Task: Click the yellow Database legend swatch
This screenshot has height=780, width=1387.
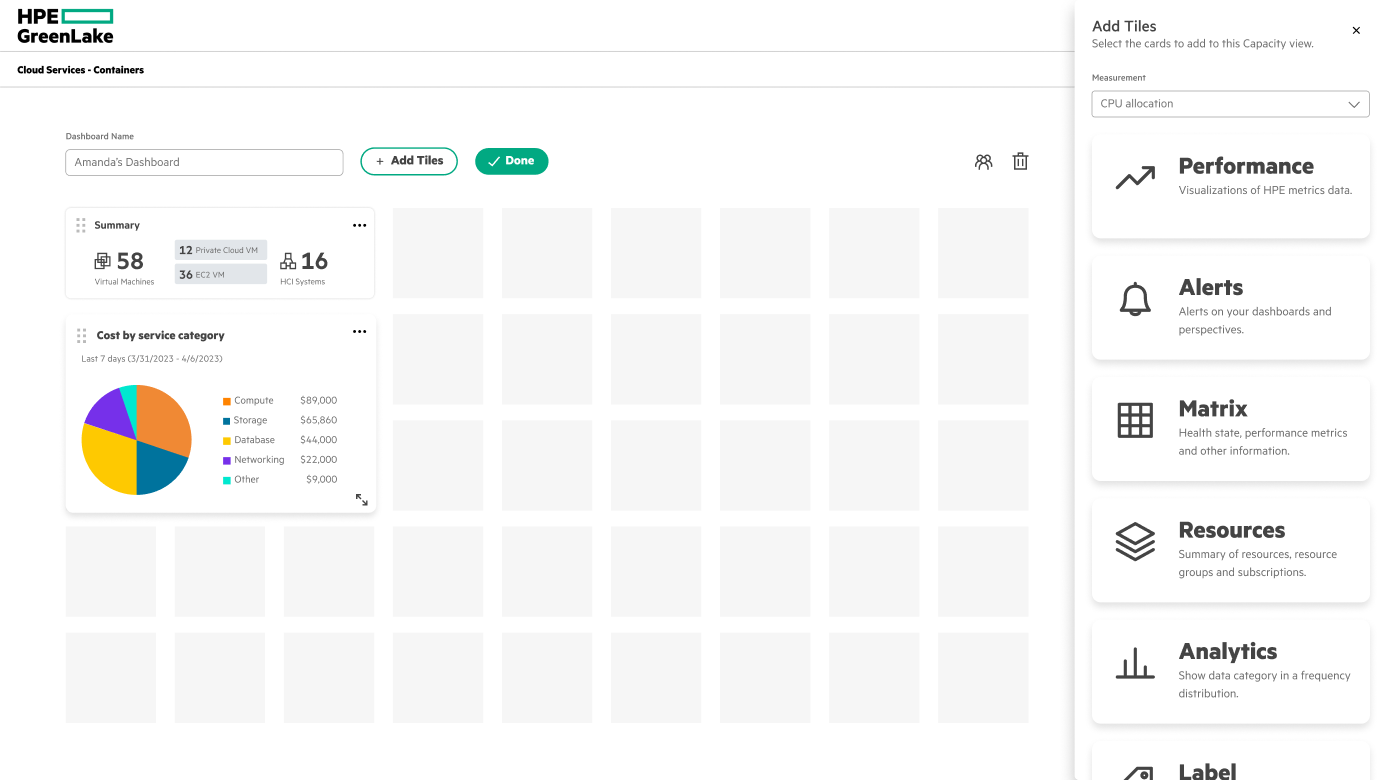Action: pyautogui.click(x=227, y=441)
